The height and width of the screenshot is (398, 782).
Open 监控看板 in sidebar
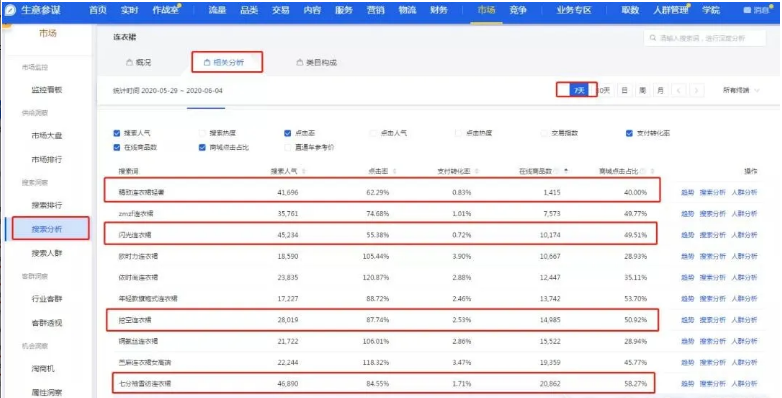[x=47, y=90]
